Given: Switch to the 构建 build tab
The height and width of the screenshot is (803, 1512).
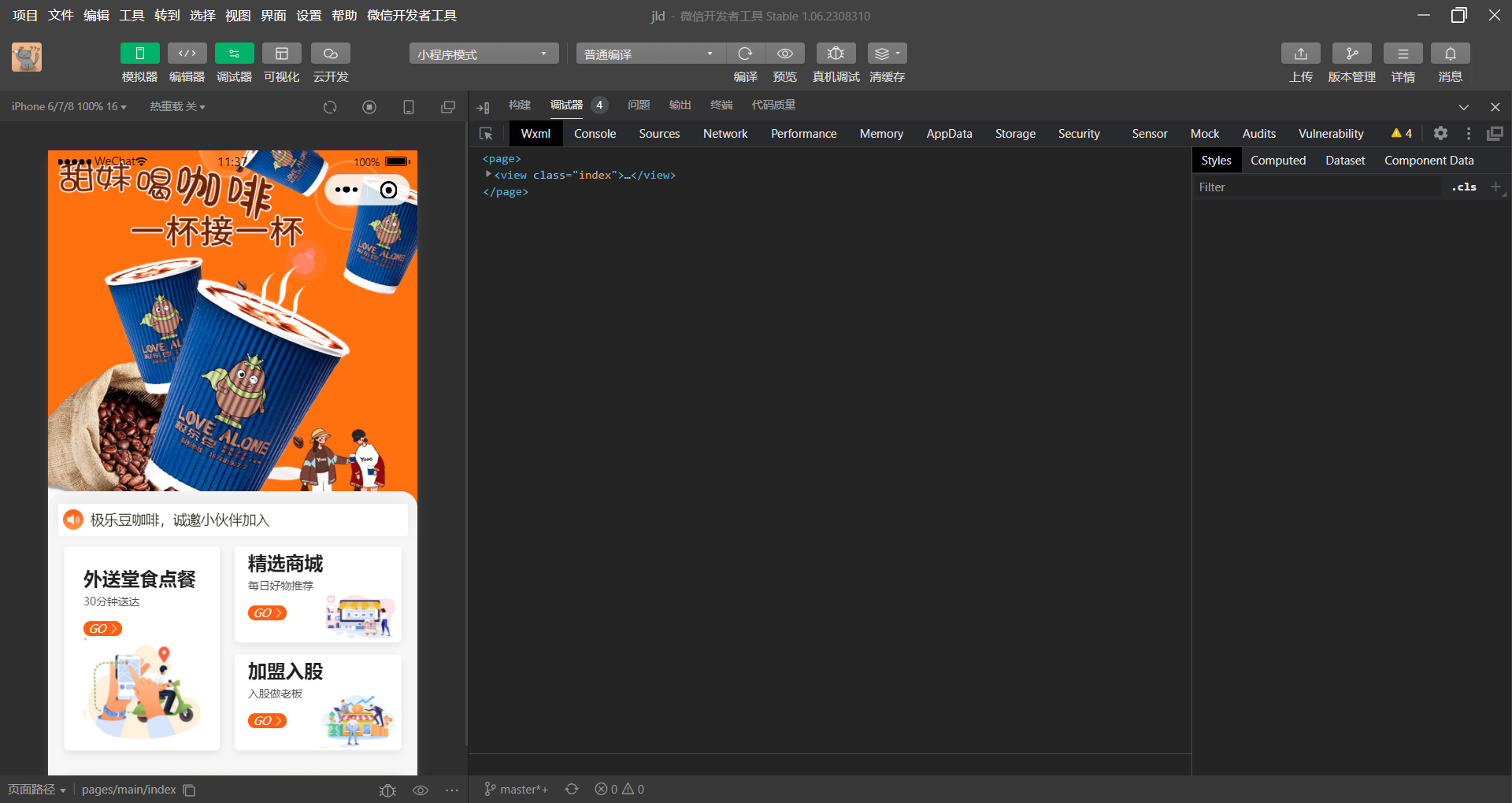Looking at the screenshot, I should pos(520,105).
